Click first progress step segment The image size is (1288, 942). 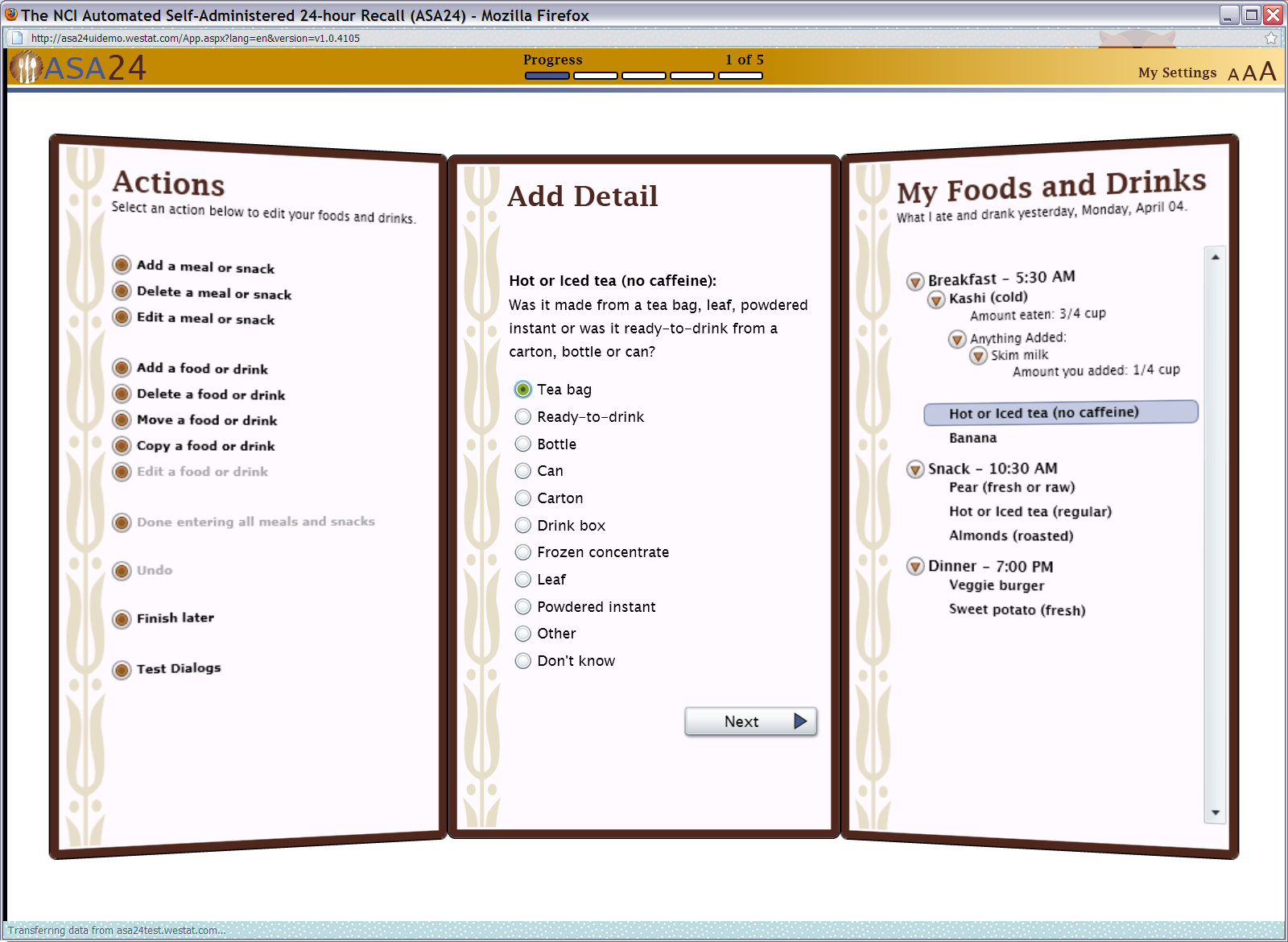point(547,76)
